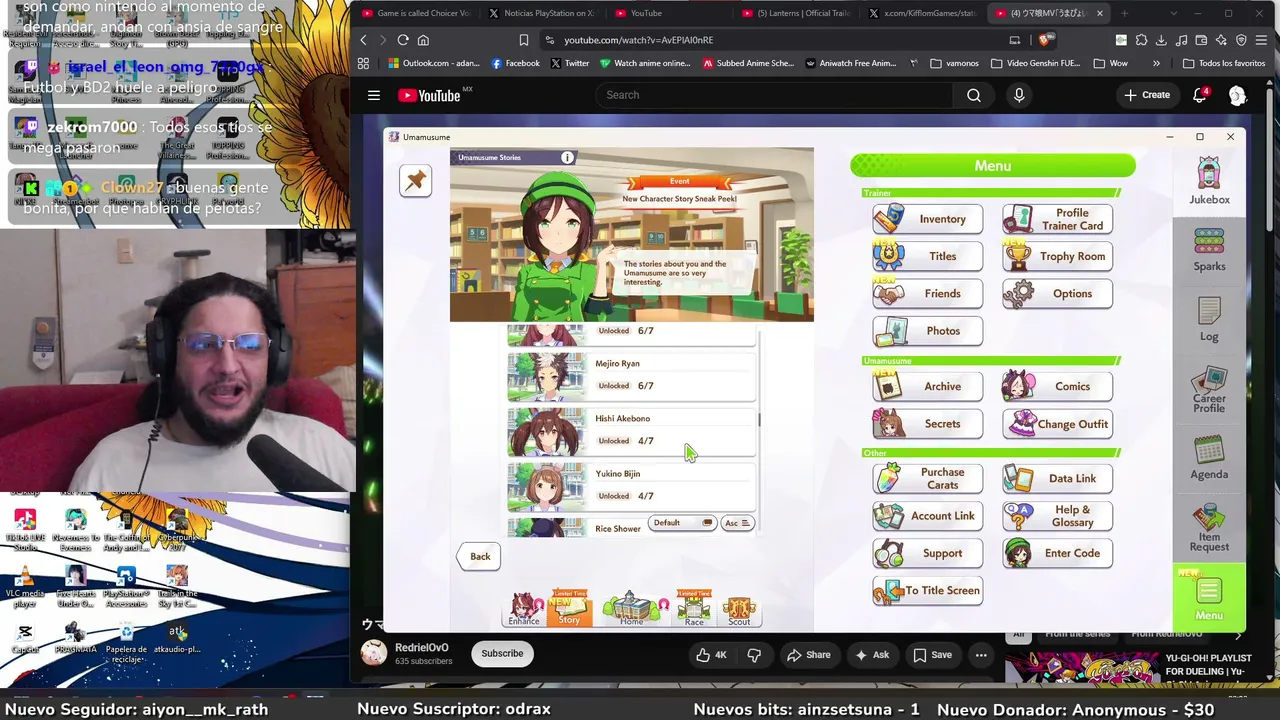Select the Yukino Bijin story row
The height and width of the screenshot is (720, 1280).
click(631, 486)
